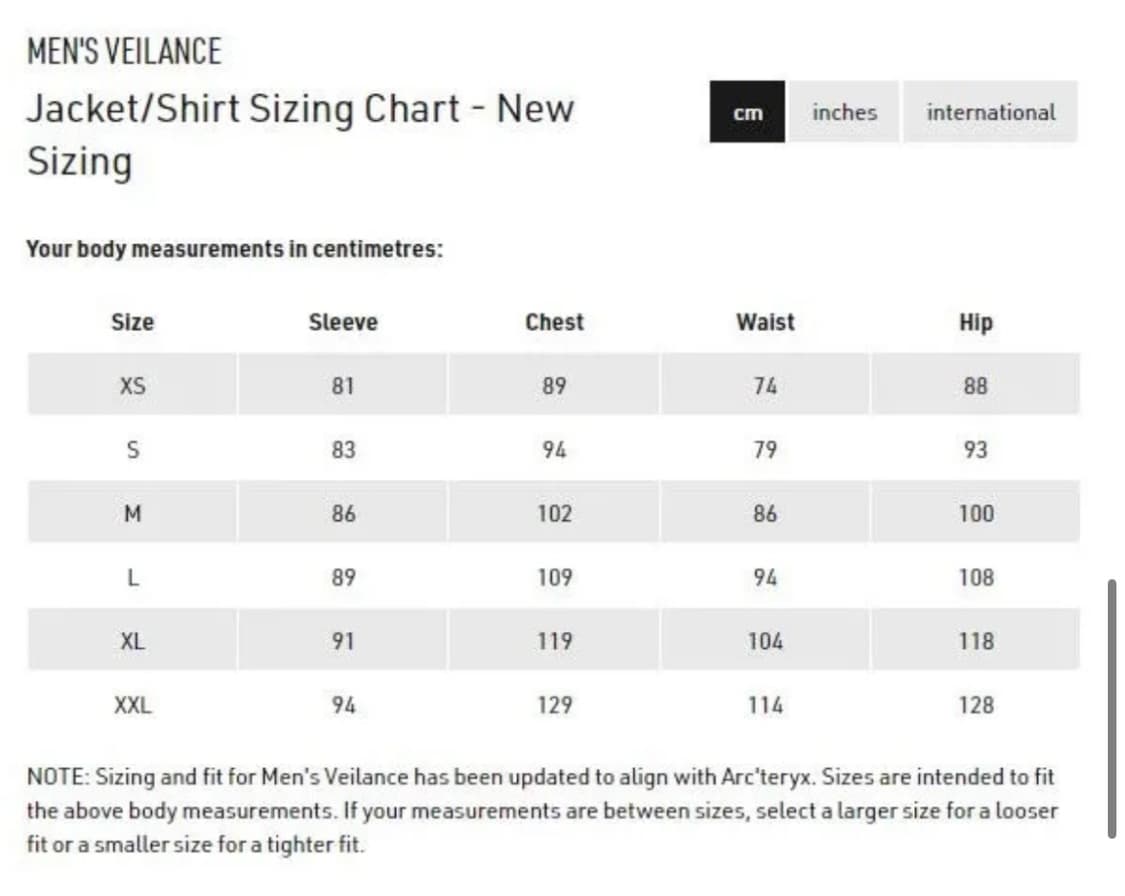This screenshot has height=896, width=1125.
Task: Click the Chest column header
Action: pos(554,322)
